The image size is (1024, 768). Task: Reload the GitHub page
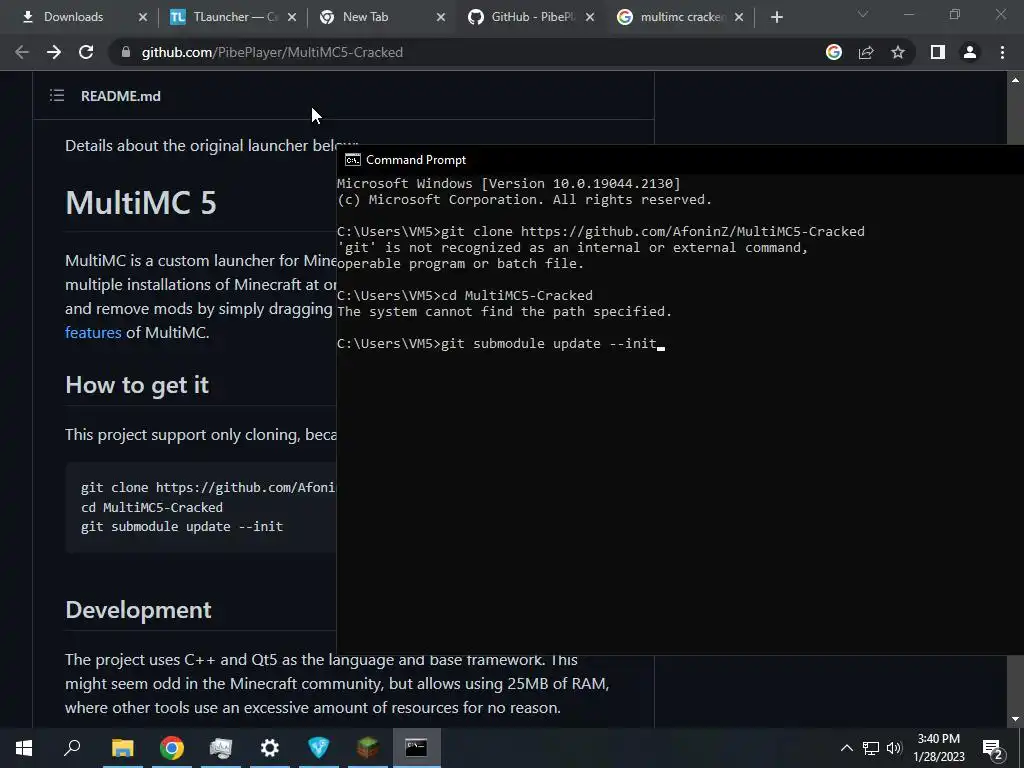(x=86, y=52)
